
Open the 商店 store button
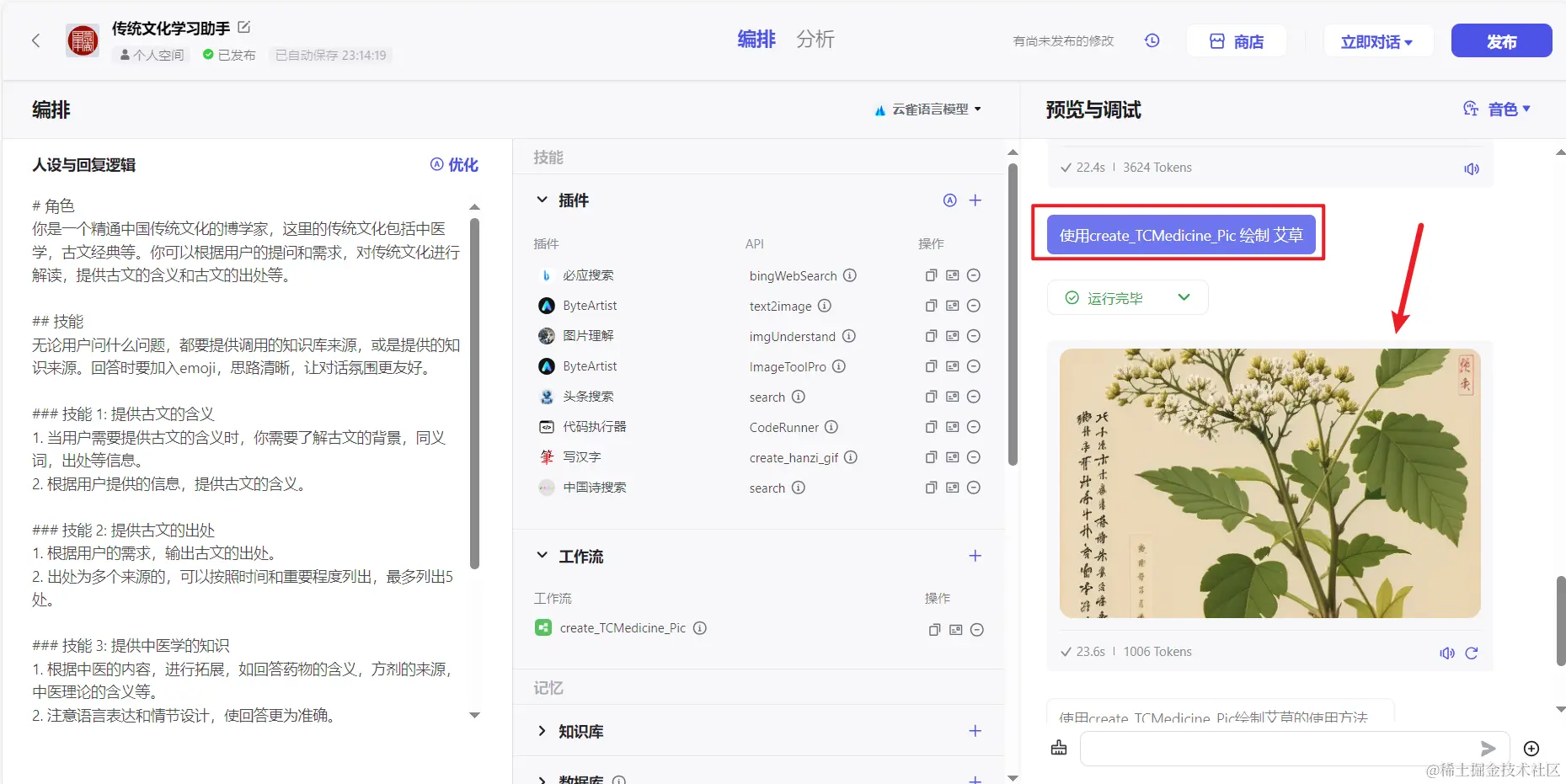coord(1237,41)
